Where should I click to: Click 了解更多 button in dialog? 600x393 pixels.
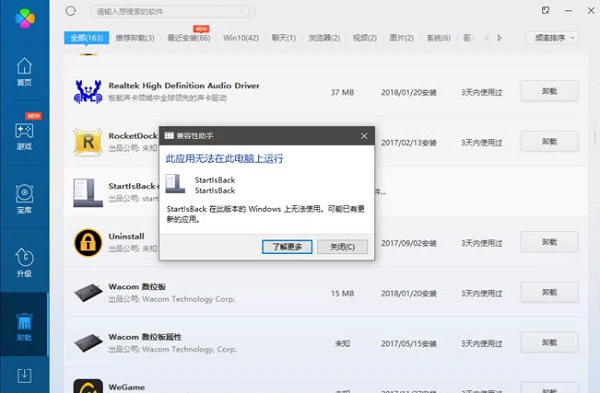point(287,247)
